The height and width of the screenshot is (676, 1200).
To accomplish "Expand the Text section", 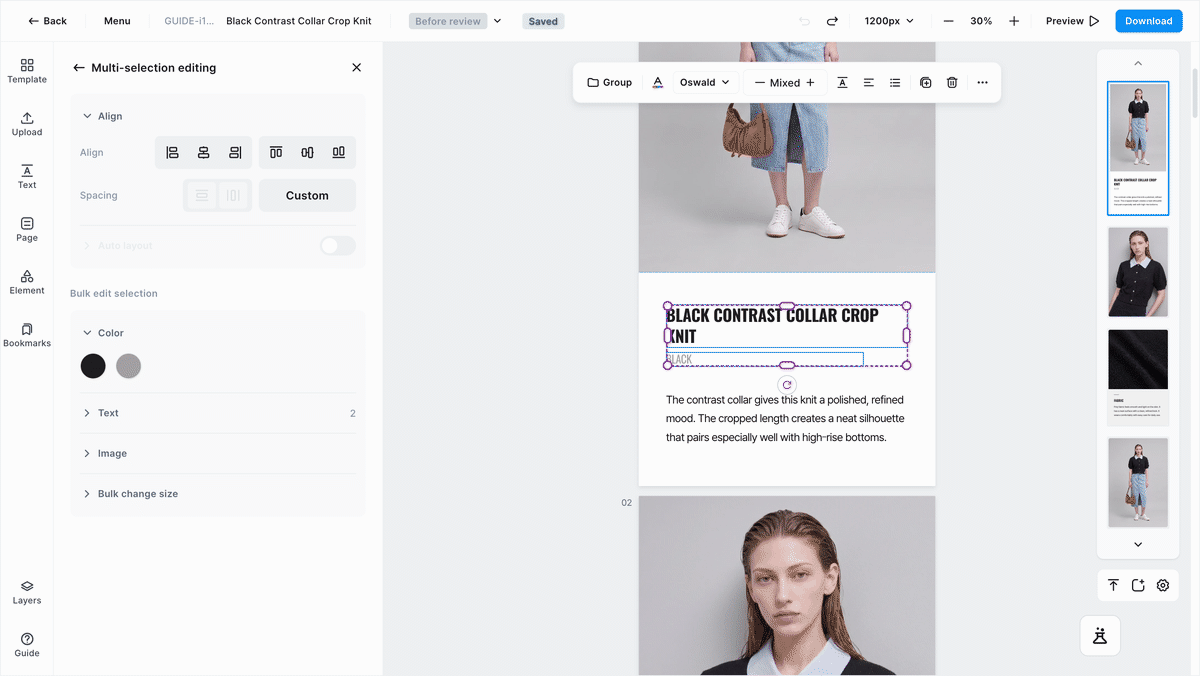I will pos(218,413).
